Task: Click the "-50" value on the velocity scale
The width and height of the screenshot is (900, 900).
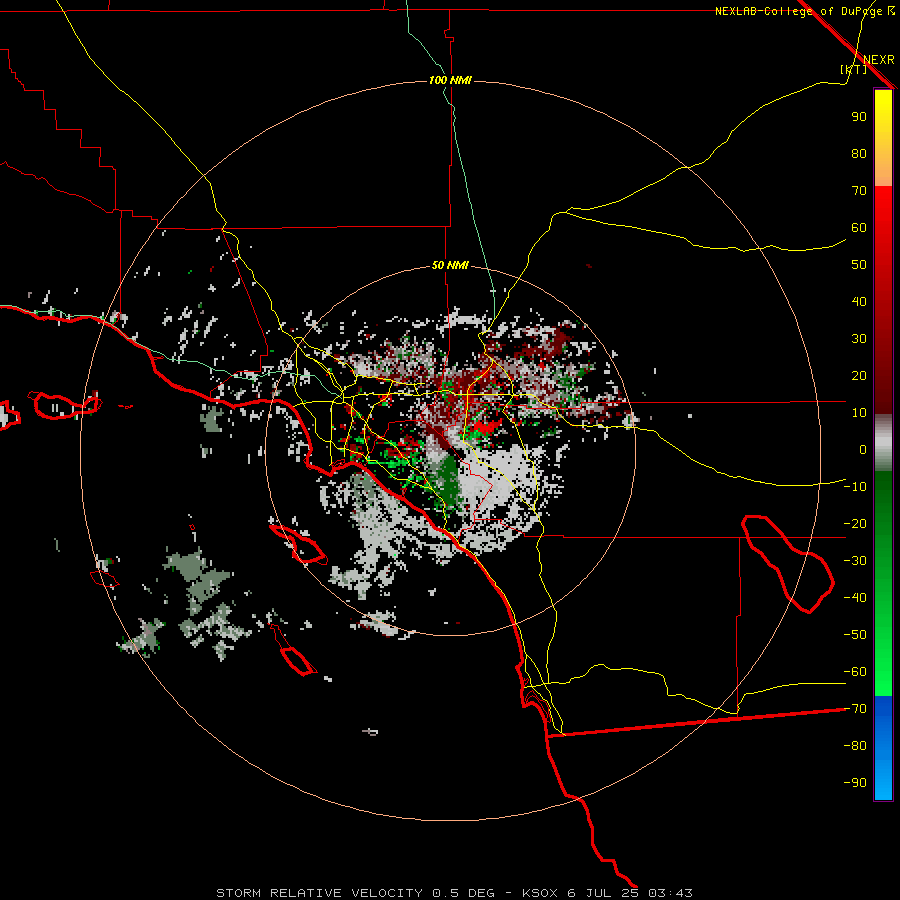Action: click(855, 635)
